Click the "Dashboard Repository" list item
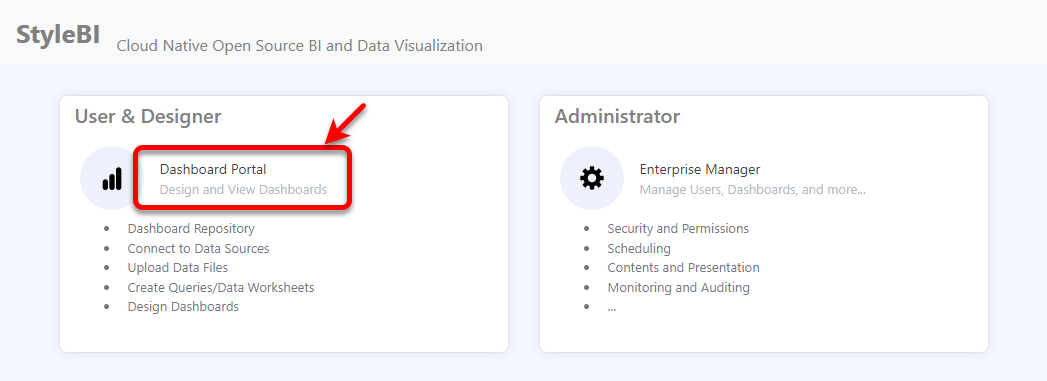 pyautogui.click(x=191, y=229)
